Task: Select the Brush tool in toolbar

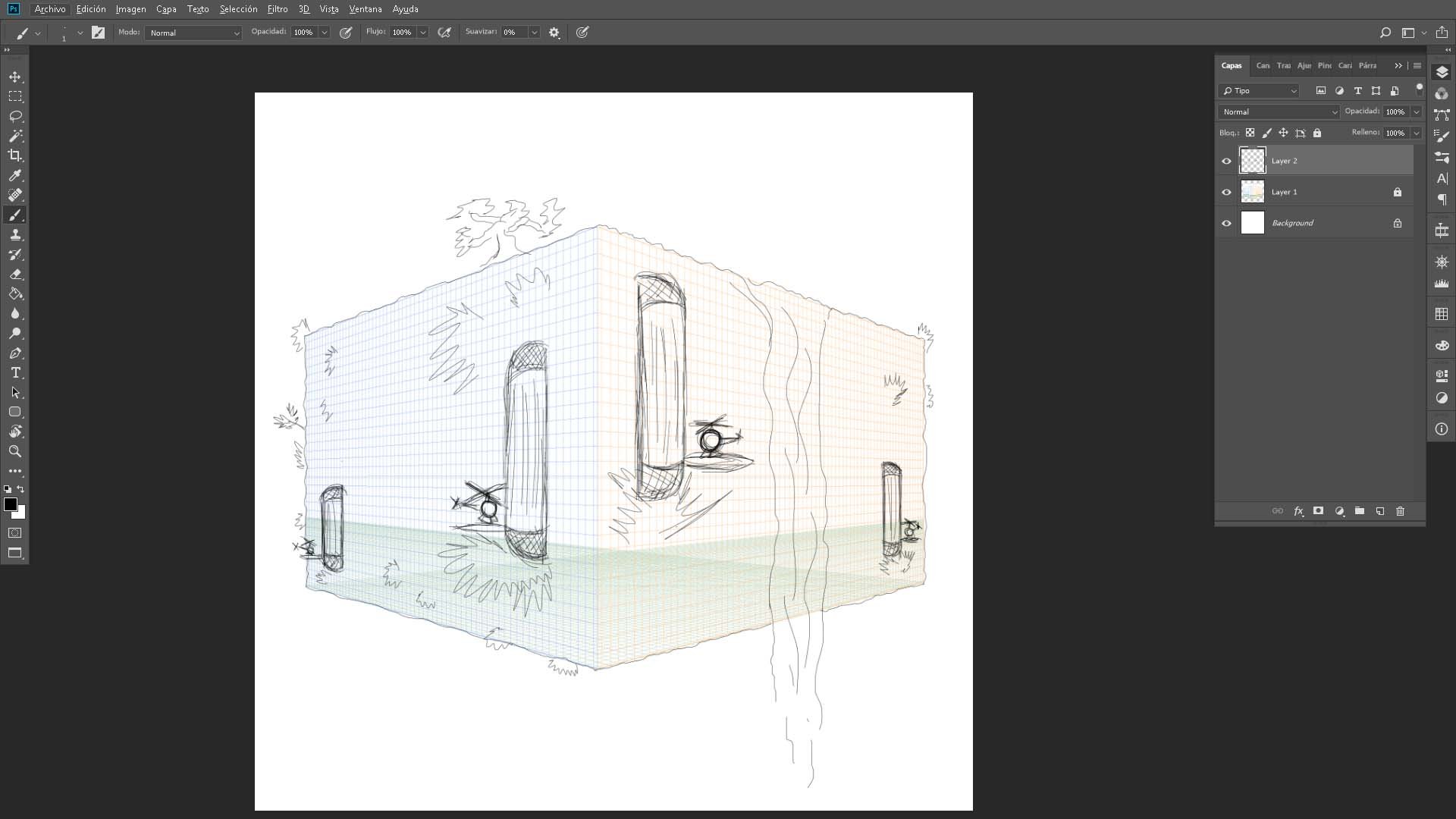Action: [15, 215]
